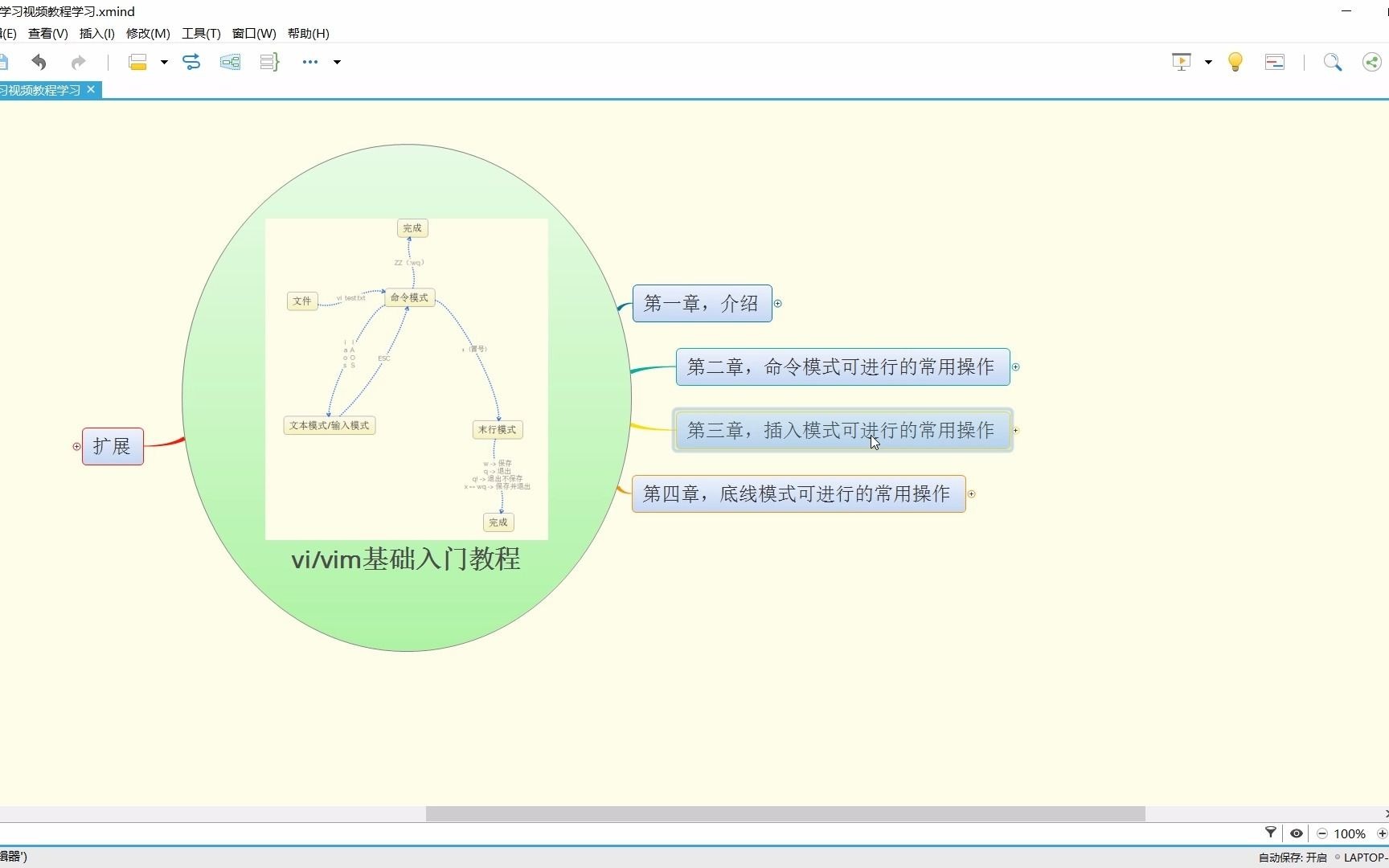Image resolution: width=1389 pixels, height=868 pixels.
Task: Select the 第一章，介绍 topic
Action: (702, 303)
